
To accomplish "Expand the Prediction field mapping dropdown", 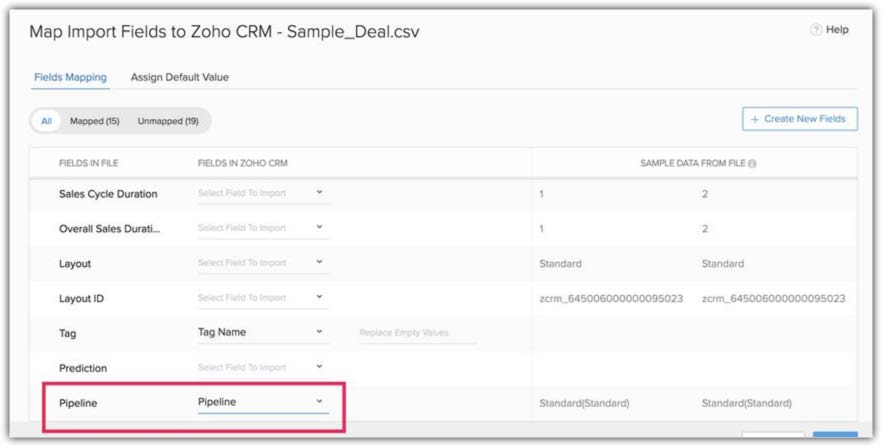I will click(x=262, y=367).
